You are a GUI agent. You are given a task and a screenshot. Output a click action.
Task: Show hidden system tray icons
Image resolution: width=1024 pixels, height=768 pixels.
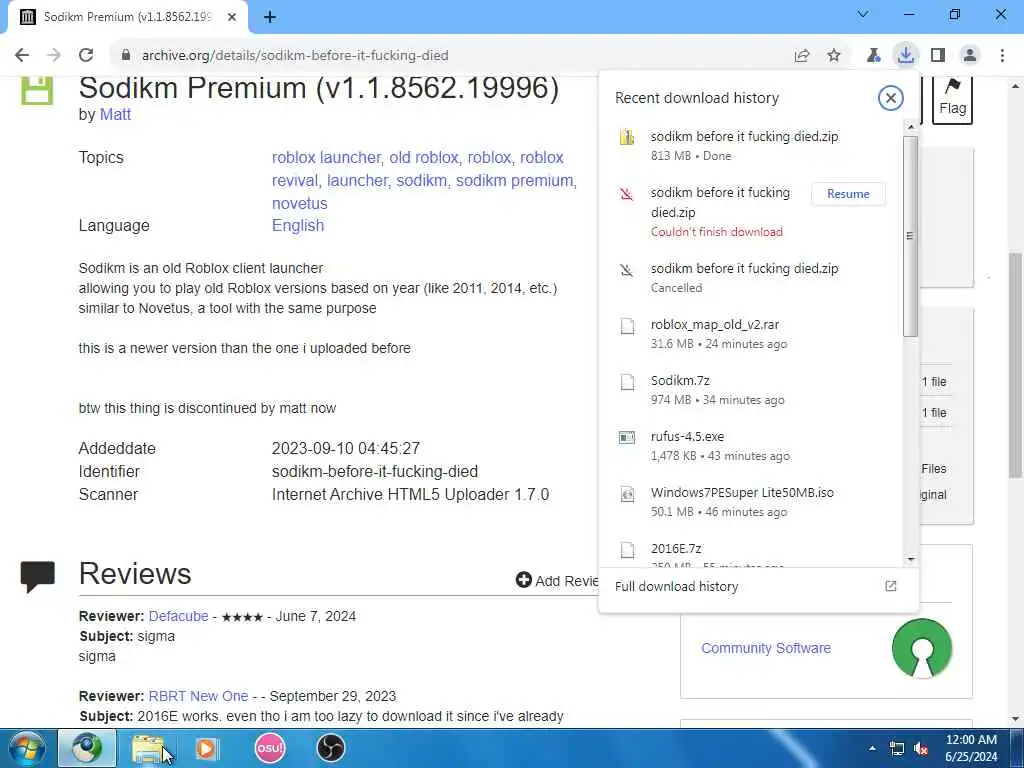click(872, 748)
